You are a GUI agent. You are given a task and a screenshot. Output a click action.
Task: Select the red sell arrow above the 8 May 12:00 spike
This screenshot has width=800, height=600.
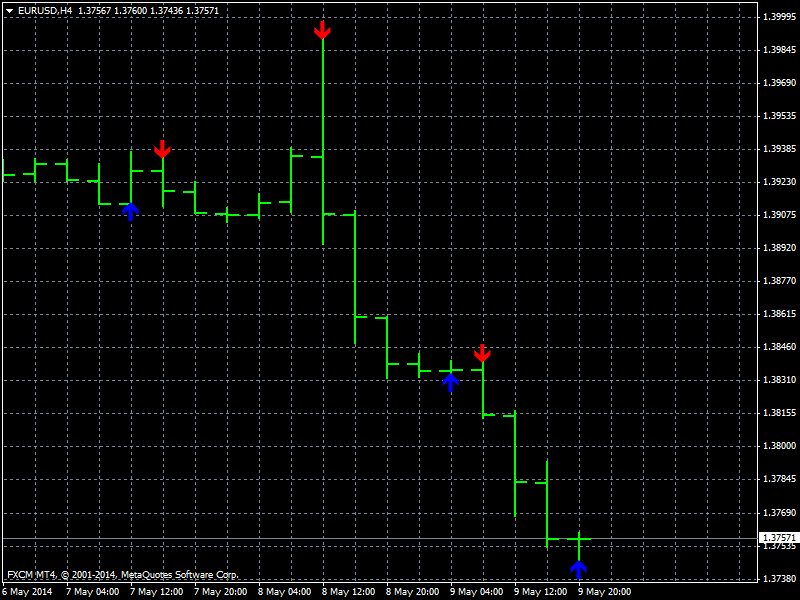tap(322, 30)
